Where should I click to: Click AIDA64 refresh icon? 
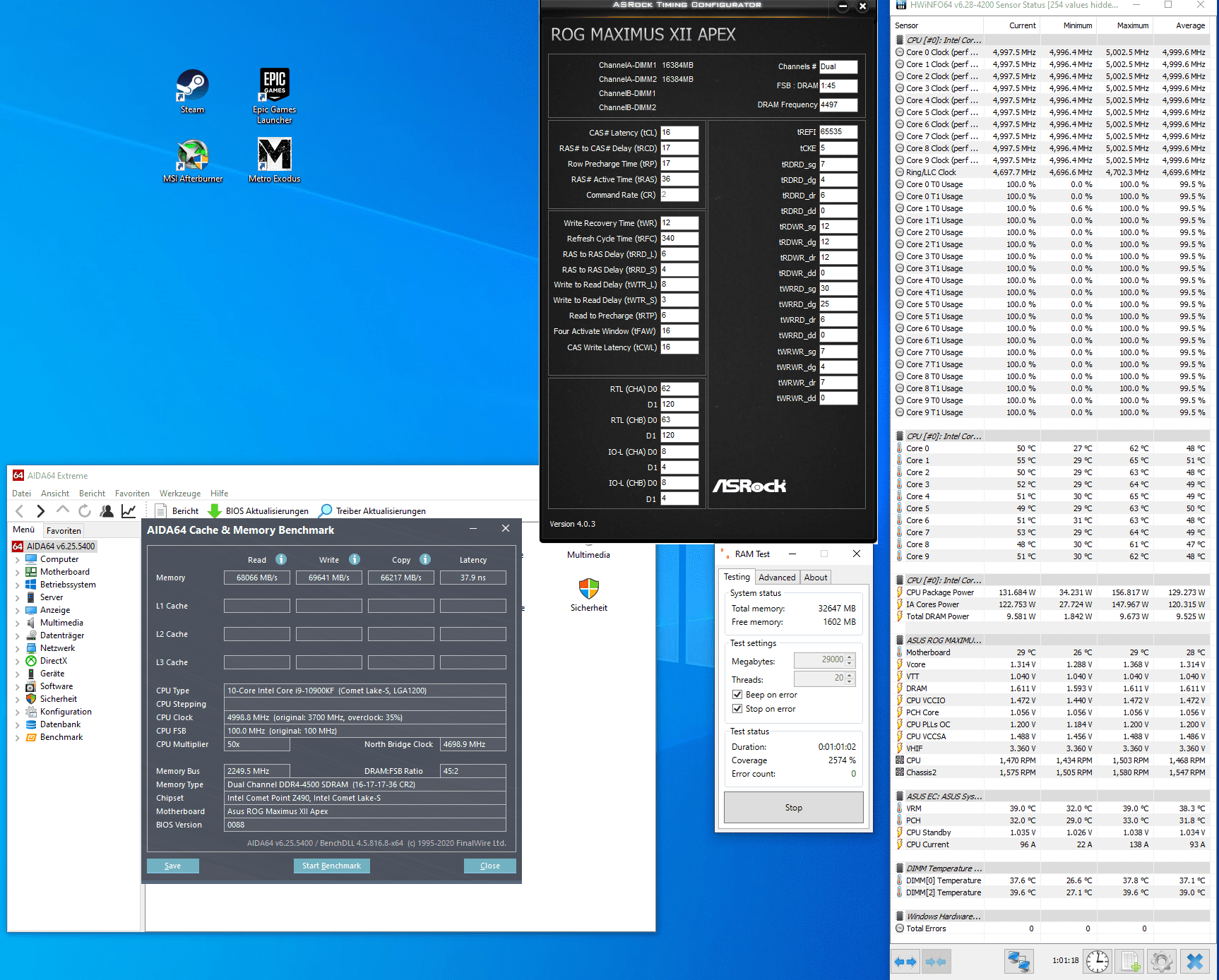pyautogui.click(x=85, y=510)
